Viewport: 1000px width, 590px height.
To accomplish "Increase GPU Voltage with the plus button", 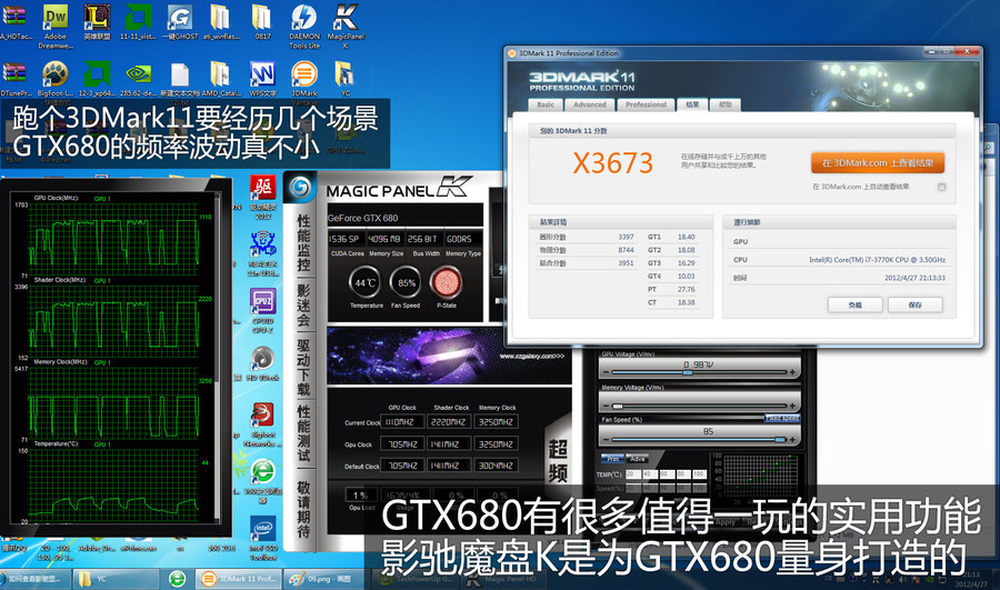I will point(792,372).
